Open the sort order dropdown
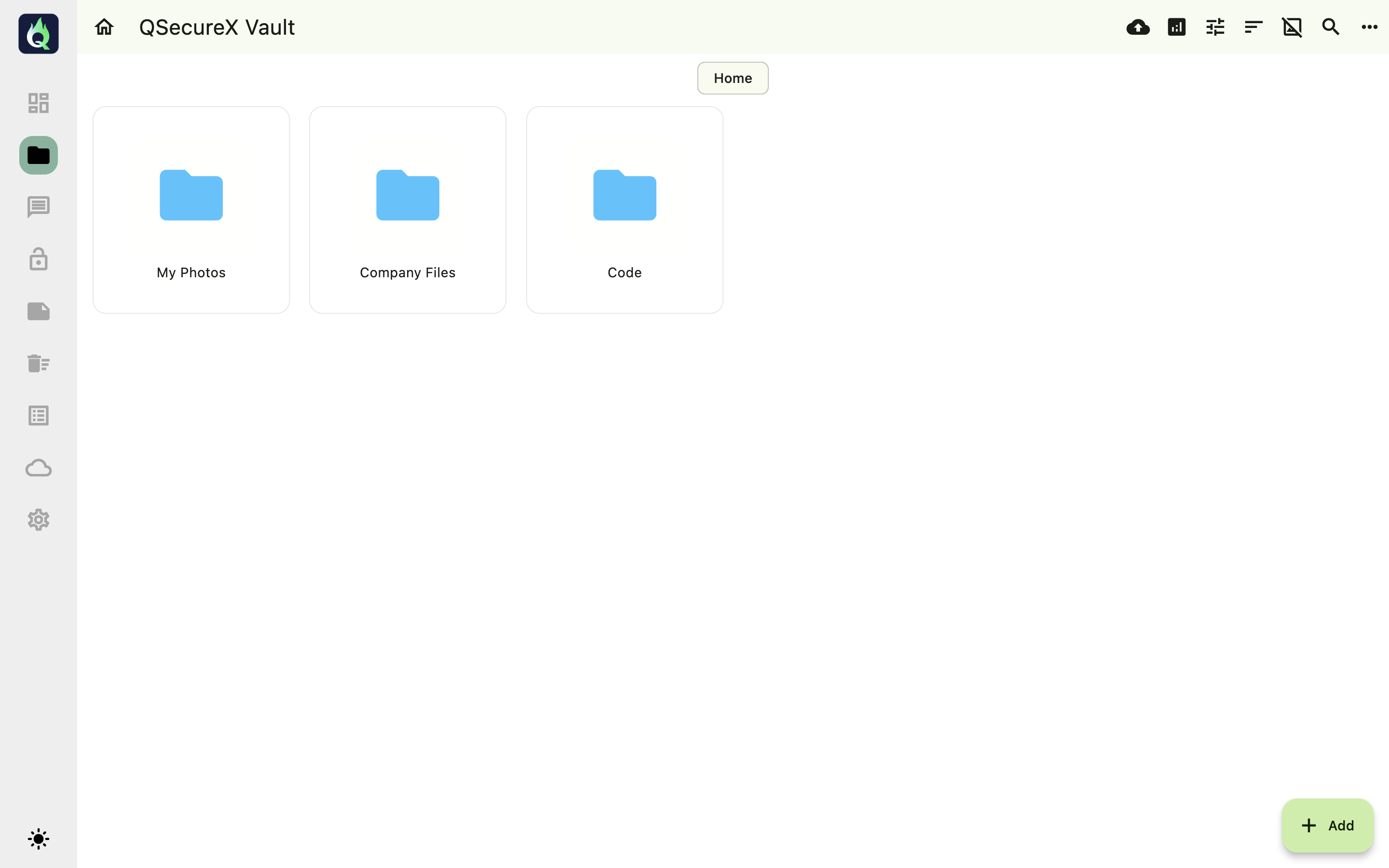Screen dimensions: 1389x868 coord(1253,27)
